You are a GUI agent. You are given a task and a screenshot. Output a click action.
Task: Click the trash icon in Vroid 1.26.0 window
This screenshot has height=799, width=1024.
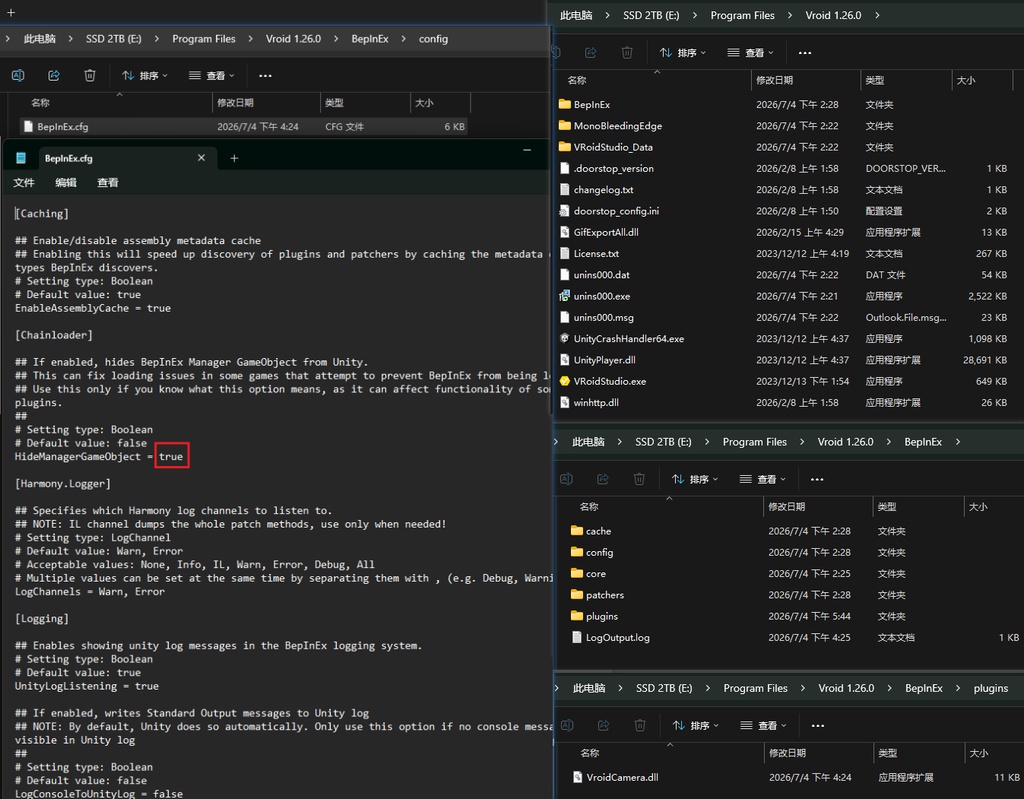pos(627,52)
